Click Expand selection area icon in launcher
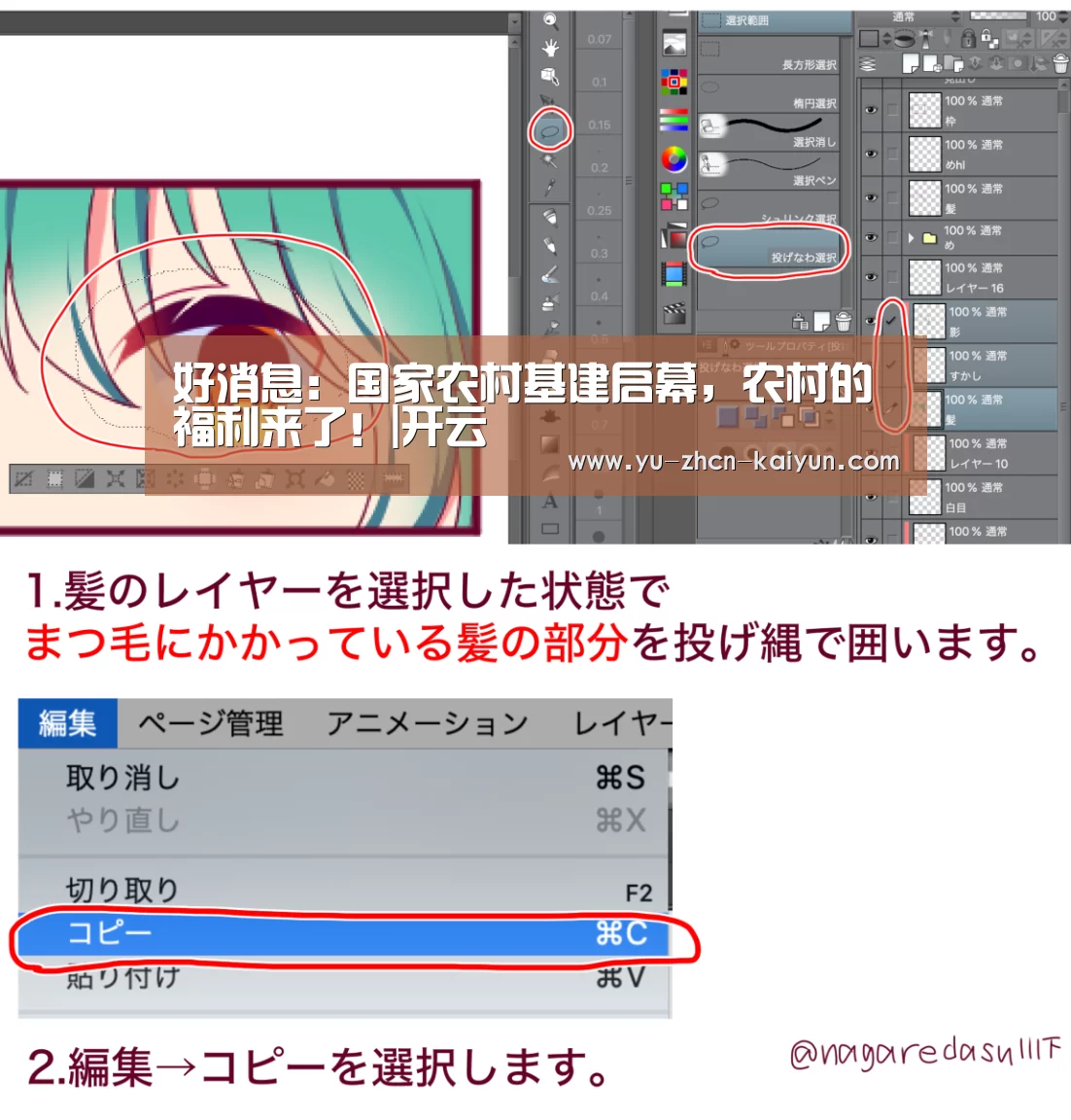1071x1120 pixels. (x=115, y=478)
